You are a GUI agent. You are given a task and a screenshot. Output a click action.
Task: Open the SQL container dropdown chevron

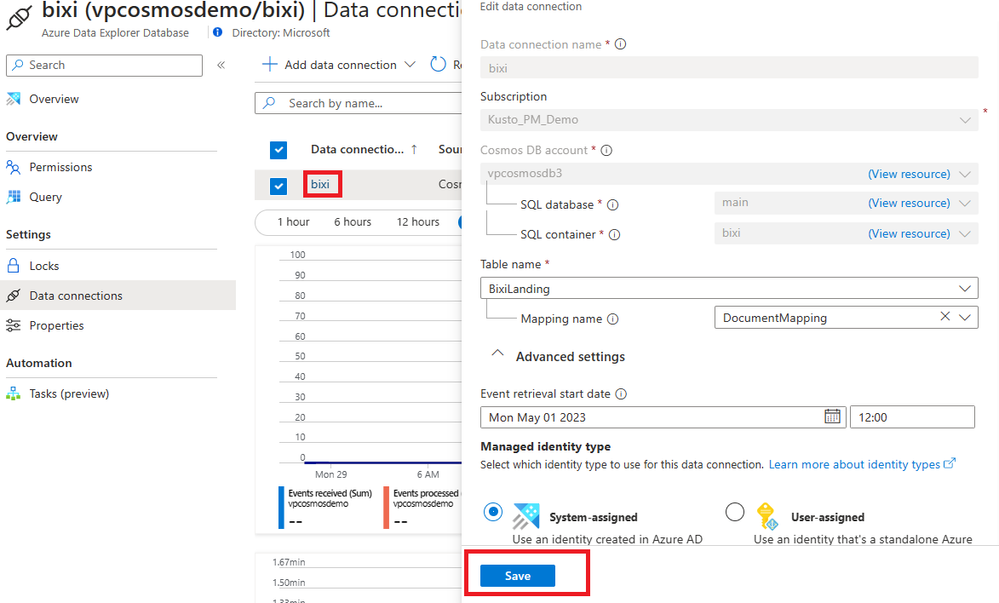pos(965,234)
